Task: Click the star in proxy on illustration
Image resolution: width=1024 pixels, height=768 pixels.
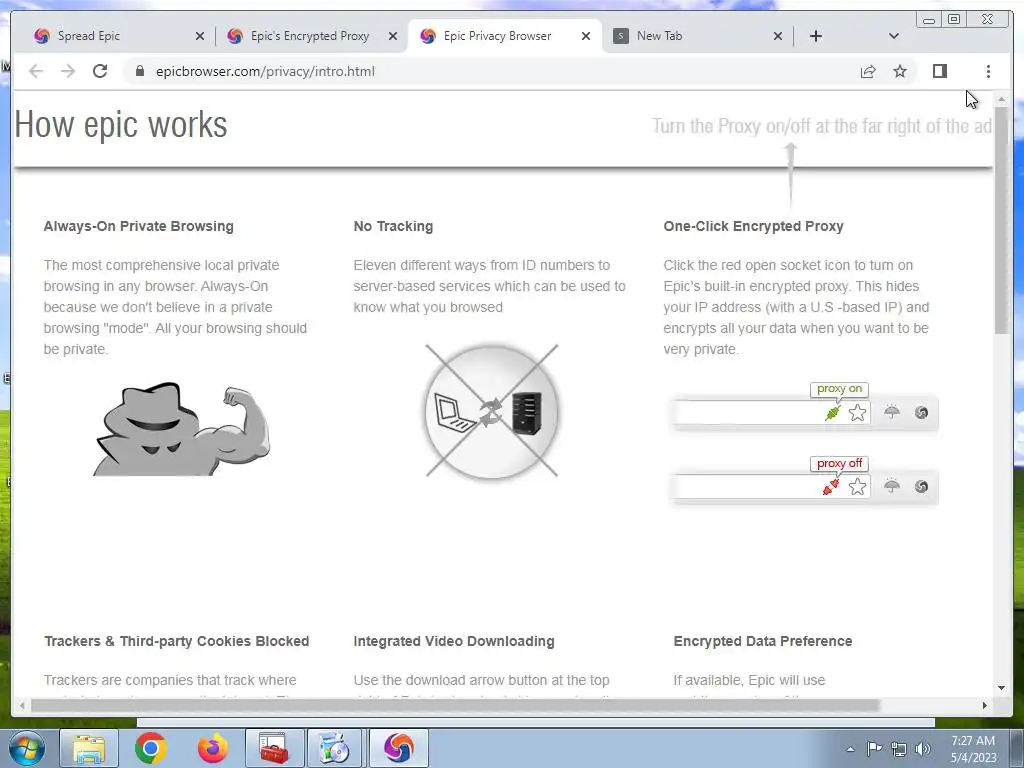Action: point(857,413)
